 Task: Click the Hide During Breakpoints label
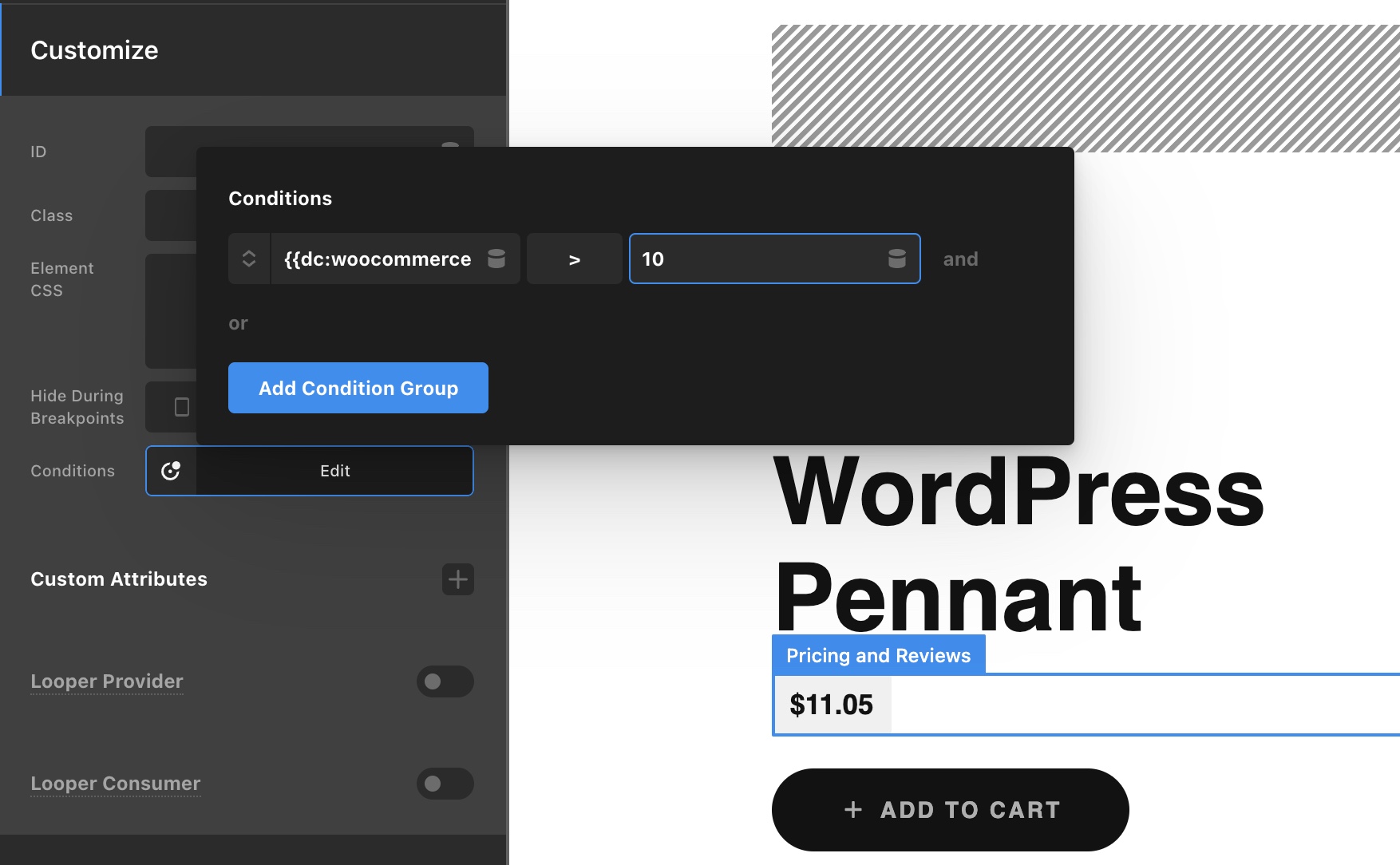tap(77, 407)
